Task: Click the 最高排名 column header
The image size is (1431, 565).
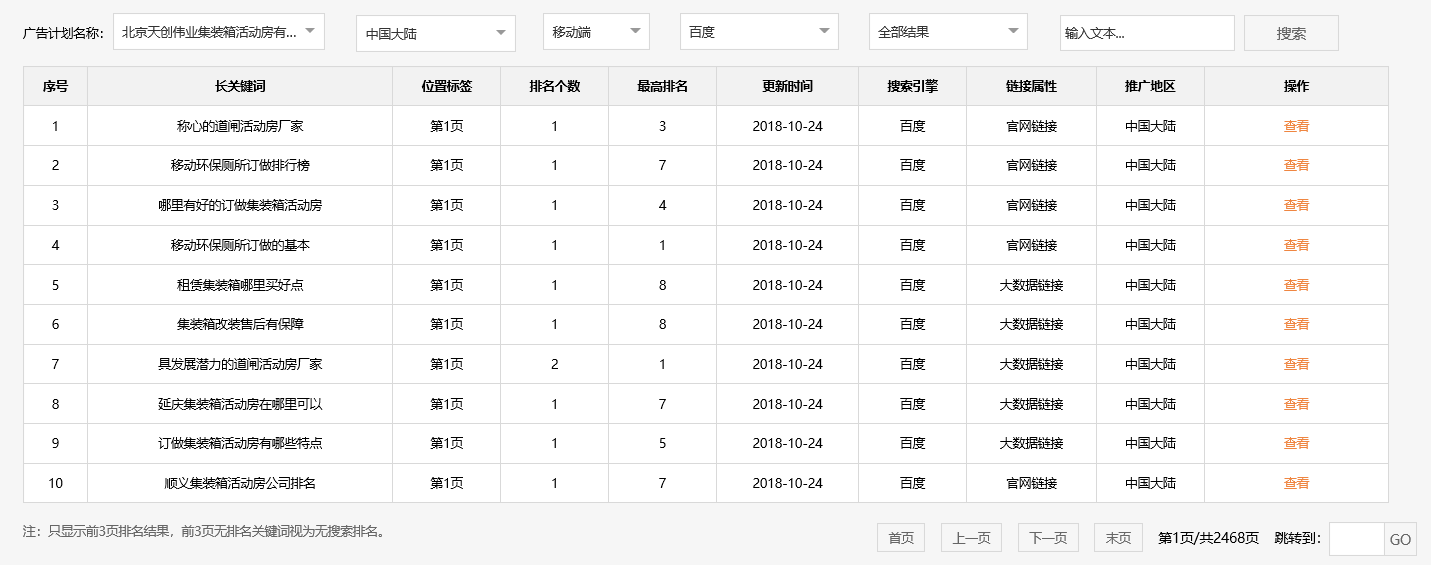Action: pos(662,86)
